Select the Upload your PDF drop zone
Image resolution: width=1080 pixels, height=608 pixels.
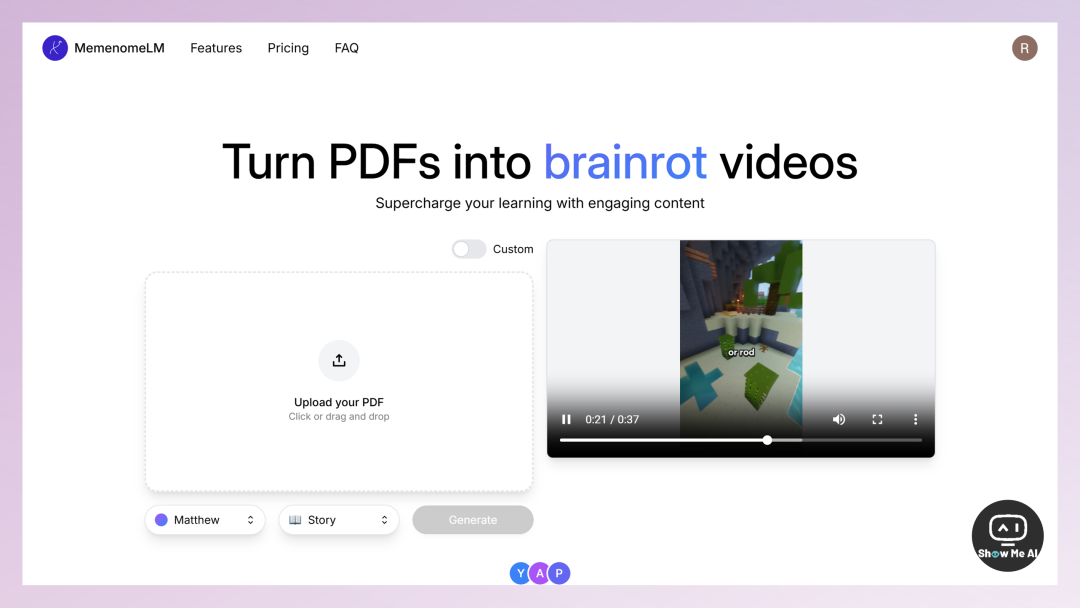(339, 382)
